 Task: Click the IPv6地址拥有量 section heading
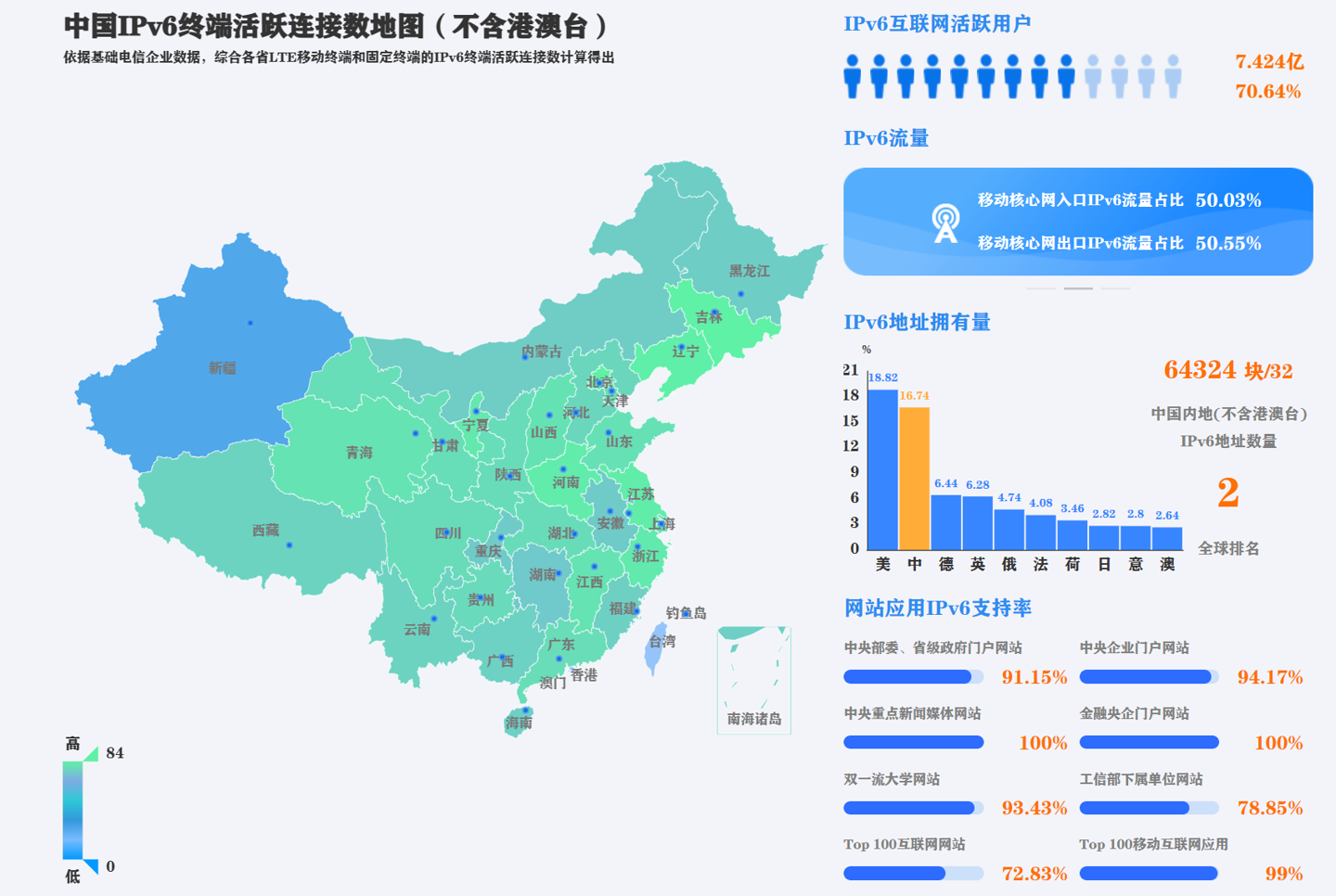click(917, 322)
